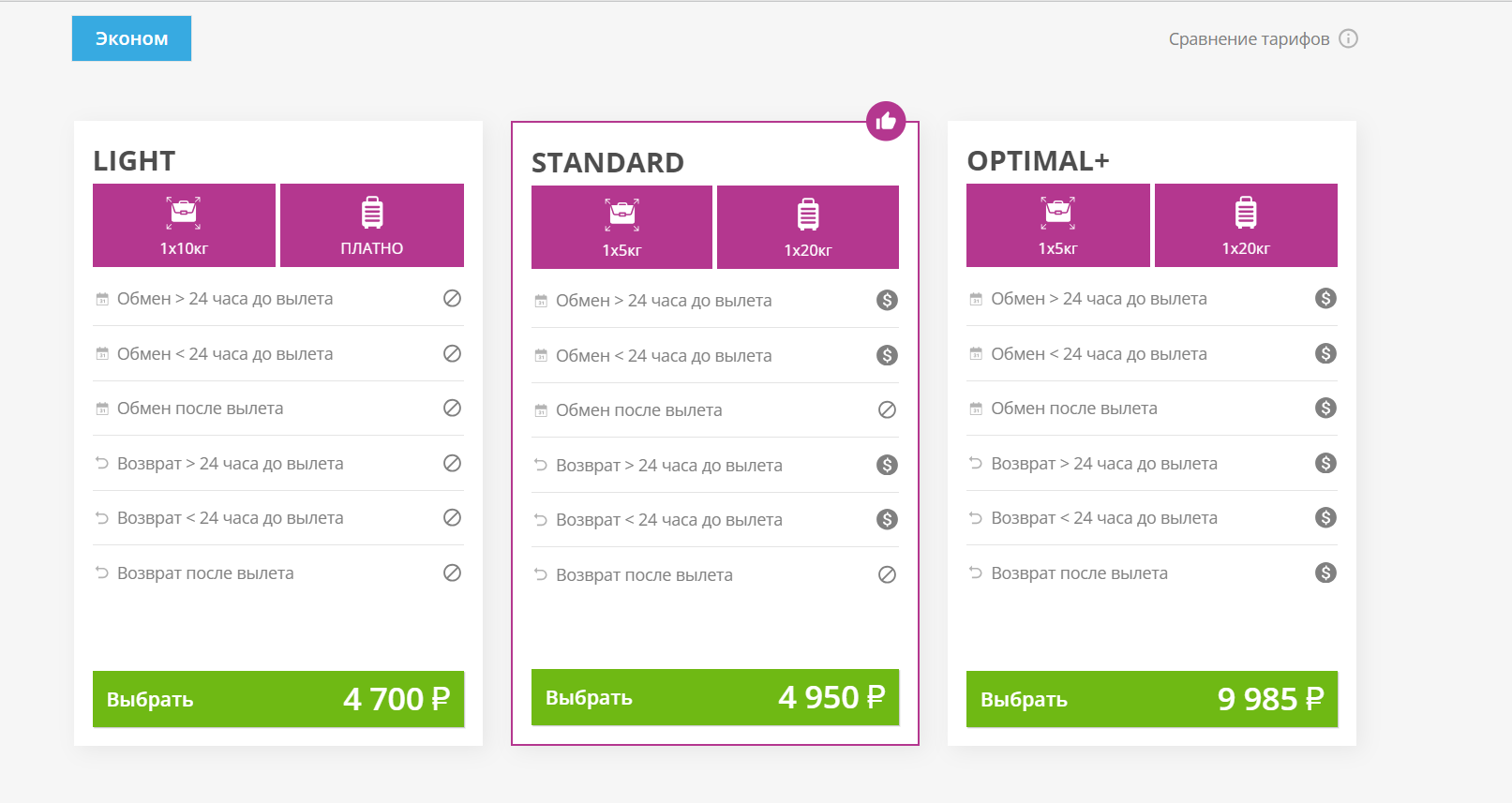Open the Сравнение тарифов link
1512x803 pixels.
(x=1249, y=39)
